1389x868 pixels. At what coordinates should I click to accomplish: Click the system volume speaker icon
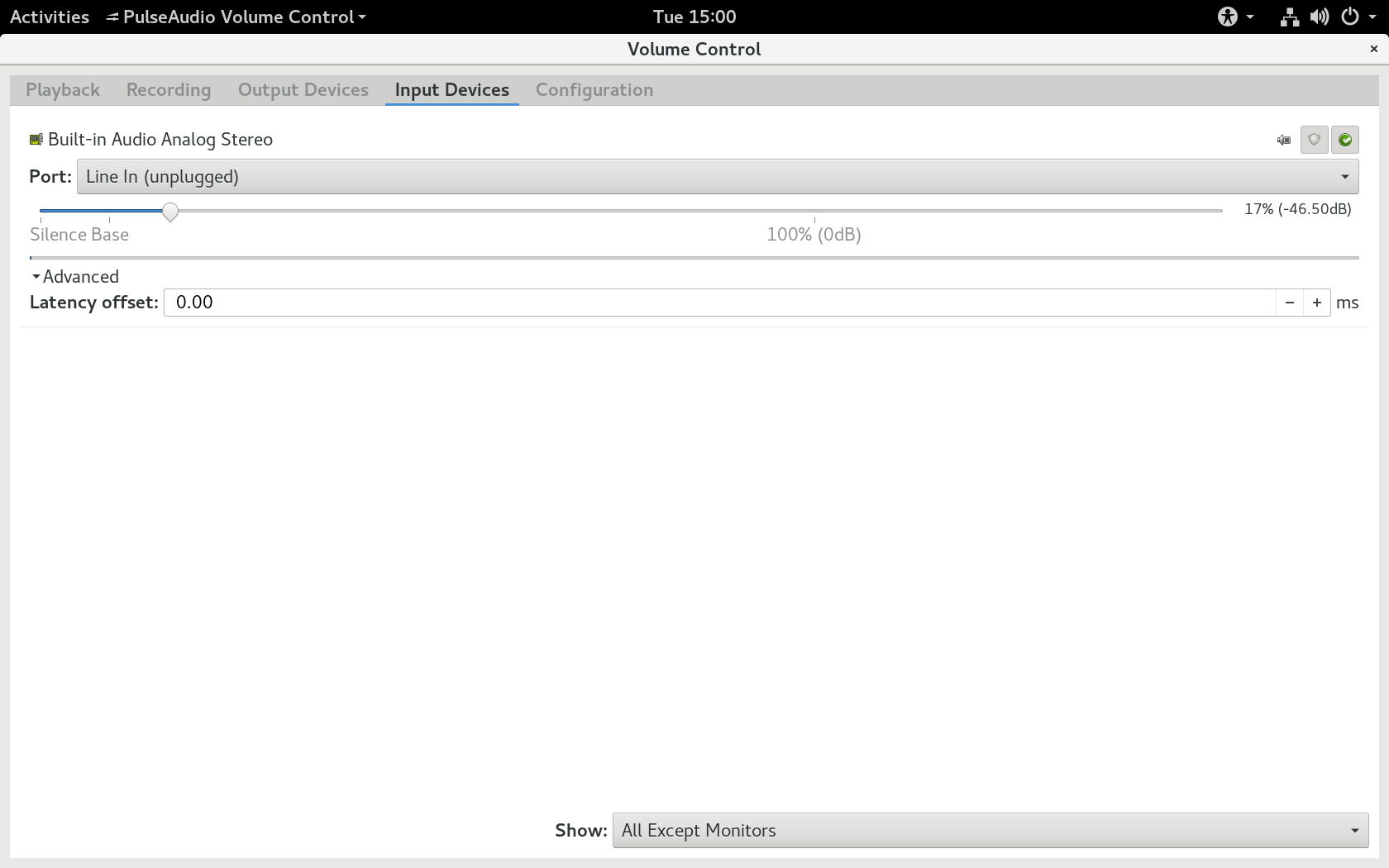(x=1320, y=17)
